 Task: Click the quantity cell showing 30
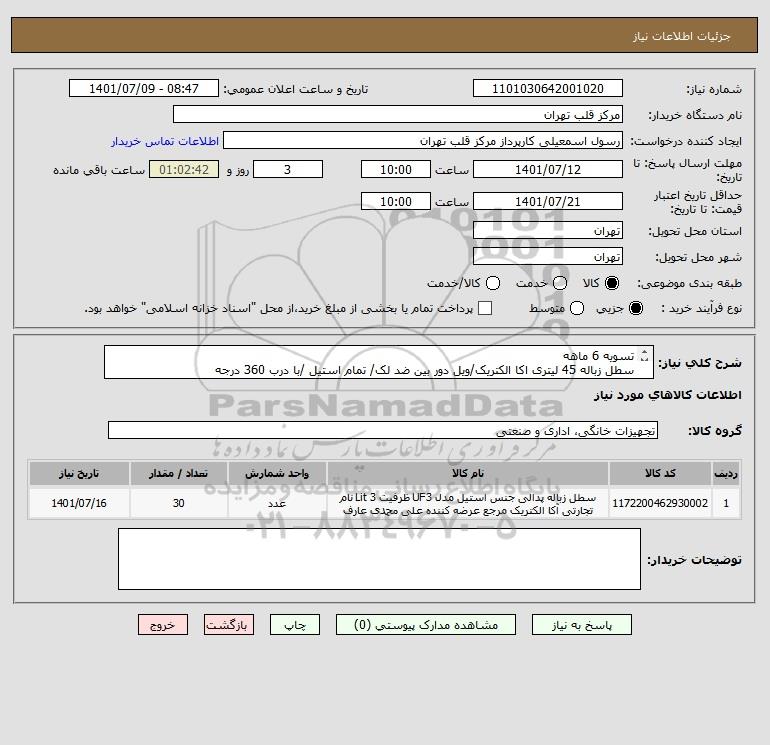pos(178,503)
